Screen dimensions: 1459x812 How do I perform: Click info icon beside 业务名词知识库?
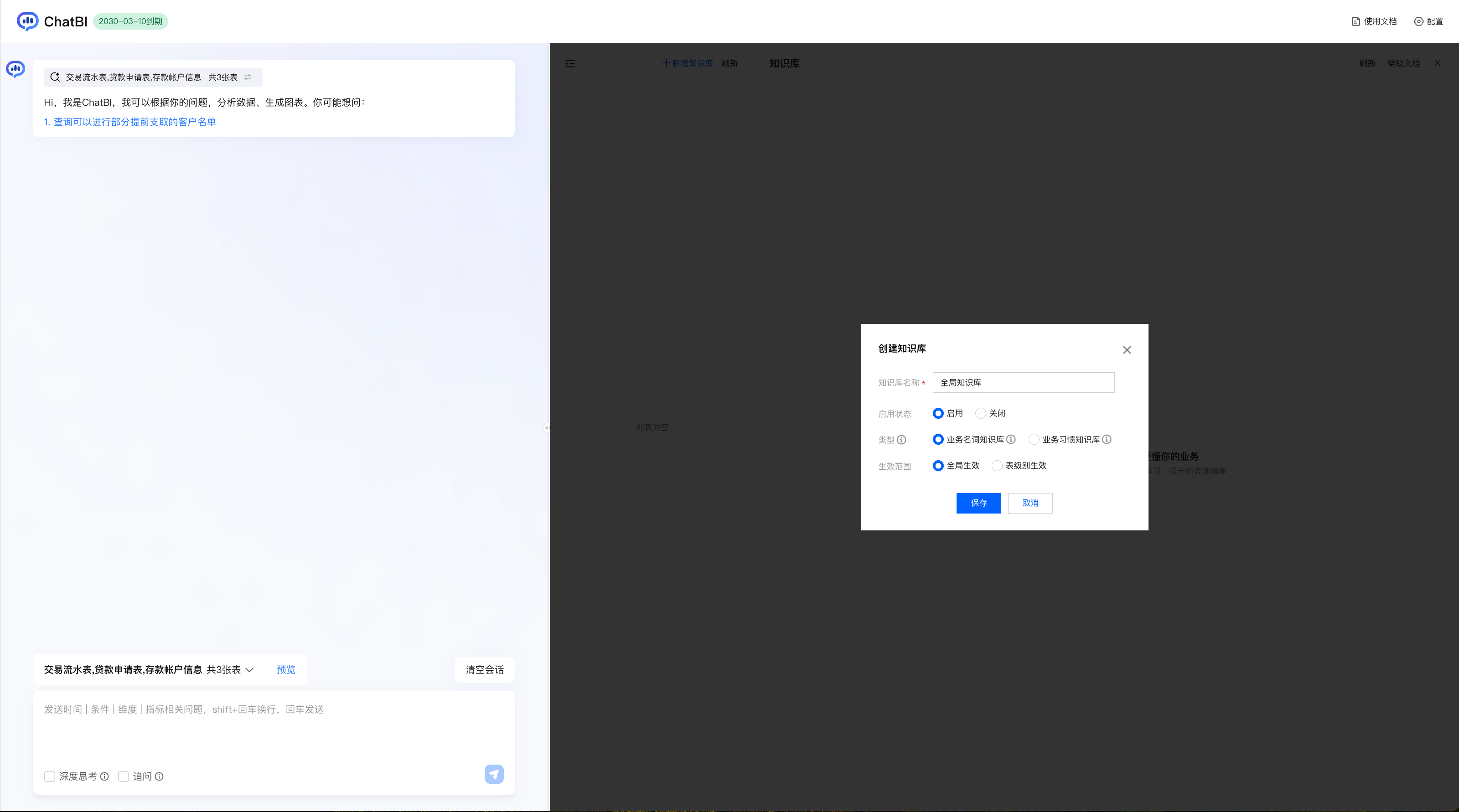(x=1011, y=439)
